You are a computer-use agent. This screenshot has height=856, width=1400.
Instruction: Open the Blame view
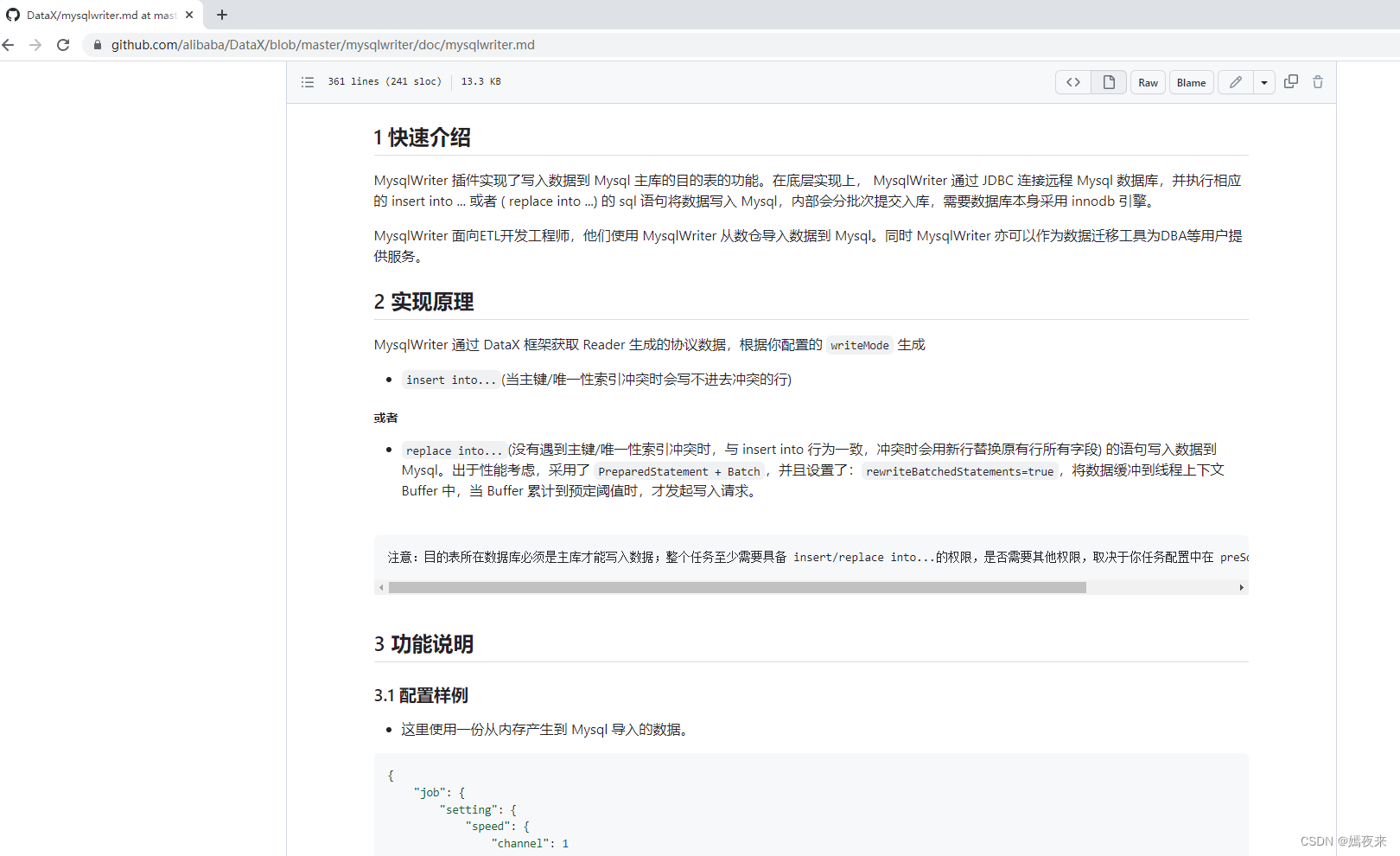(1191, 82)
